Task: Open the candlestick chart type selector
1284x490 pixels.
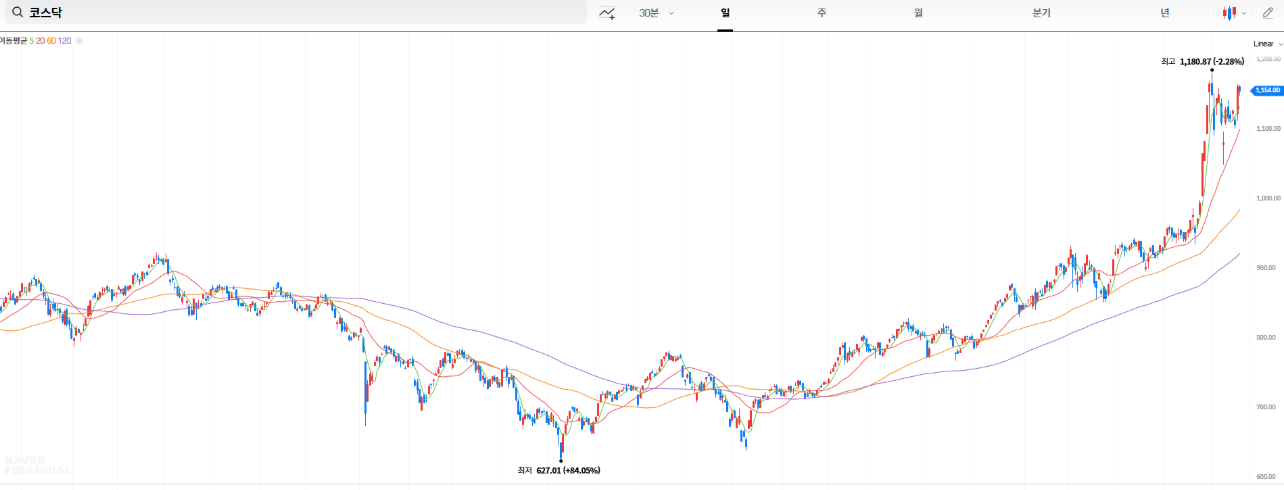Action: click(x=1229, y=13)
